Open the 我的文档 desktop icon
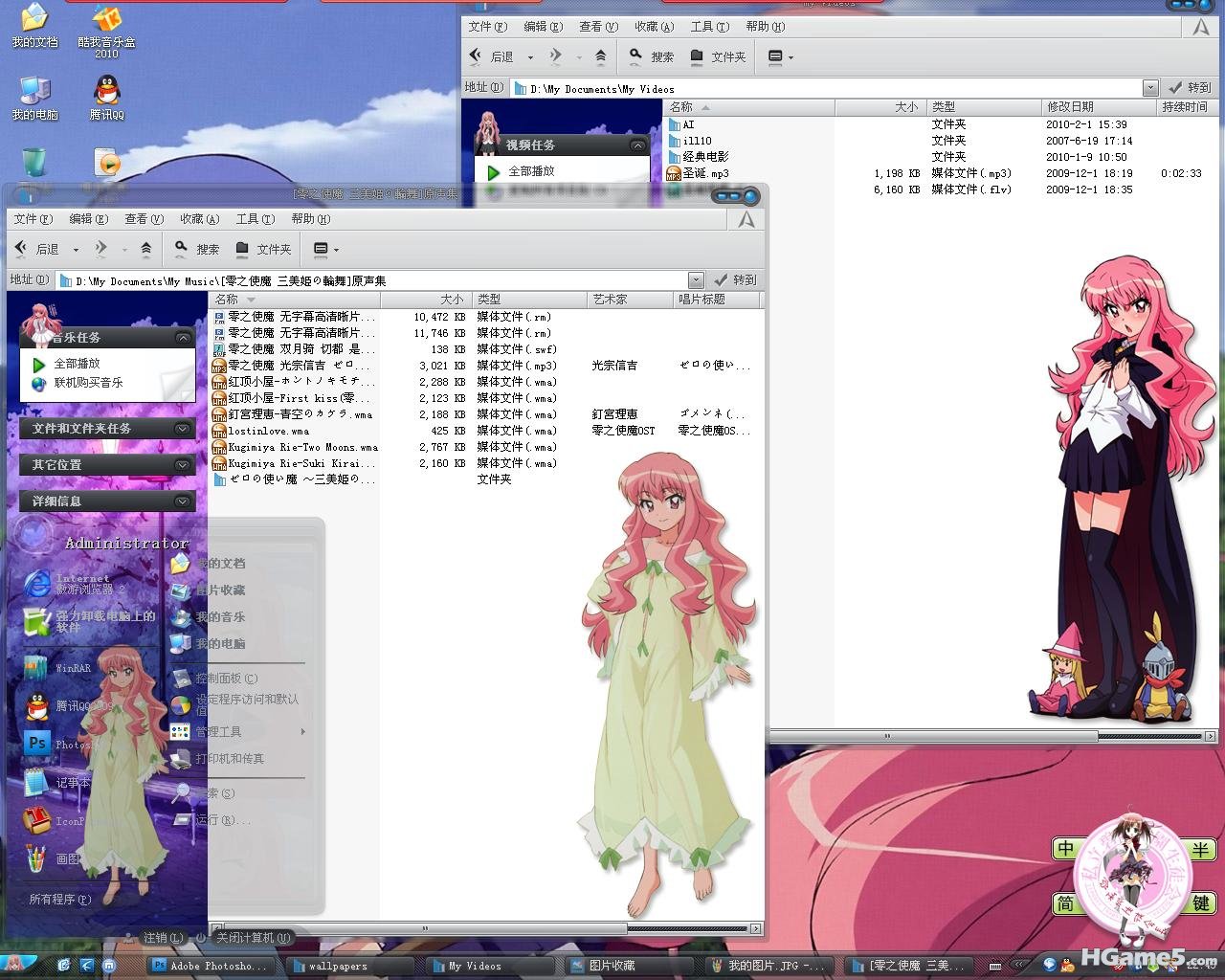 pos(34,27)
